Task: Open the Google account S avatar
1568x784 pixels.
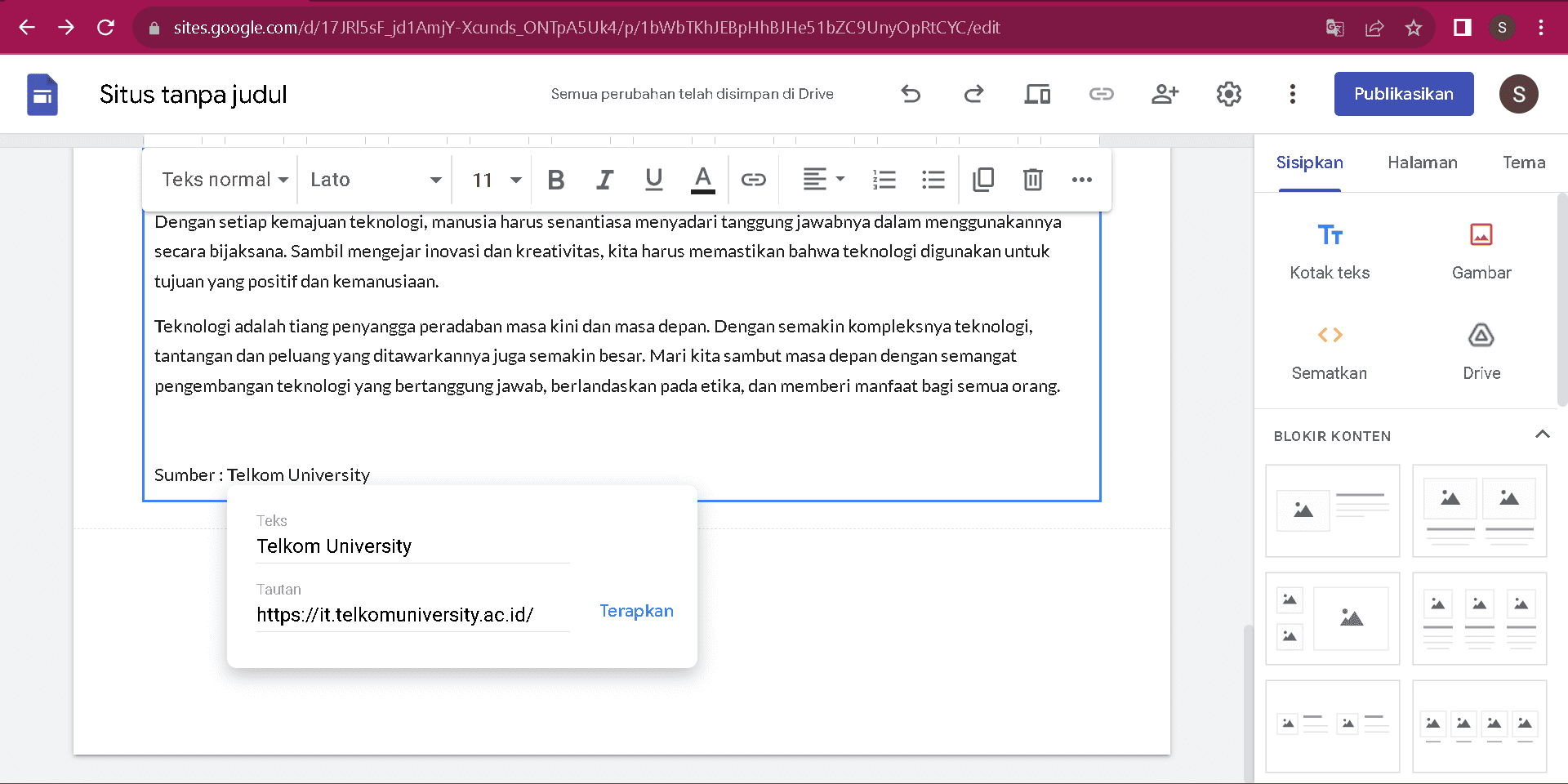Action: (x=1518, y=94)
